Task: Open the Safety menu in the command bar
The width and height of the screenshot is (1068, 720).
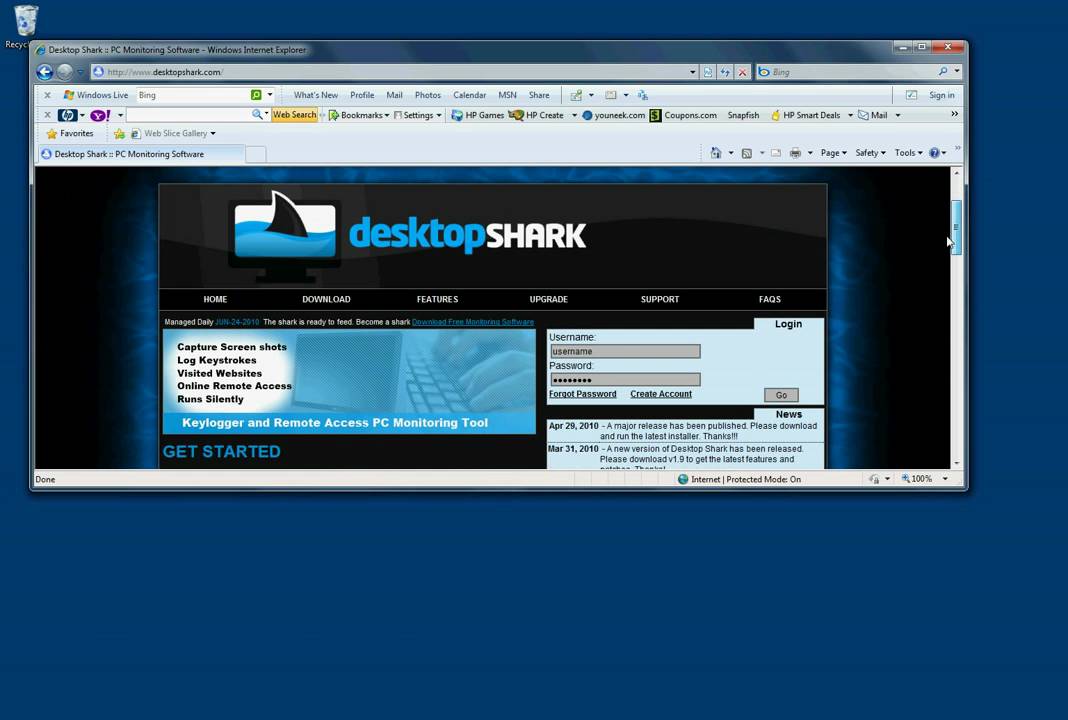Action: click(870, 153)
